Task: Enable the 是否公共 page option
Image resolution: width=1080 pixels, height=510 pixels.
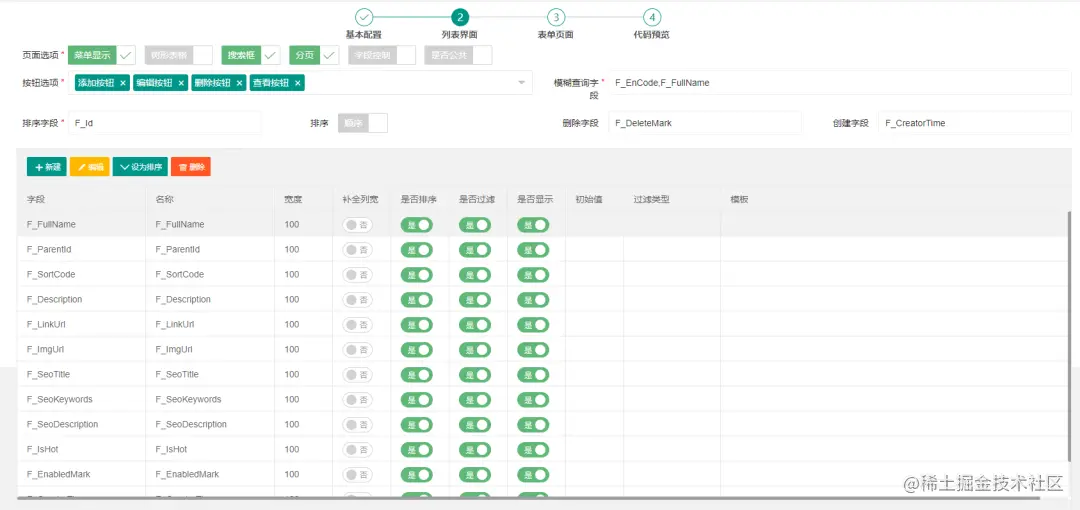Action: coord(458,55)
